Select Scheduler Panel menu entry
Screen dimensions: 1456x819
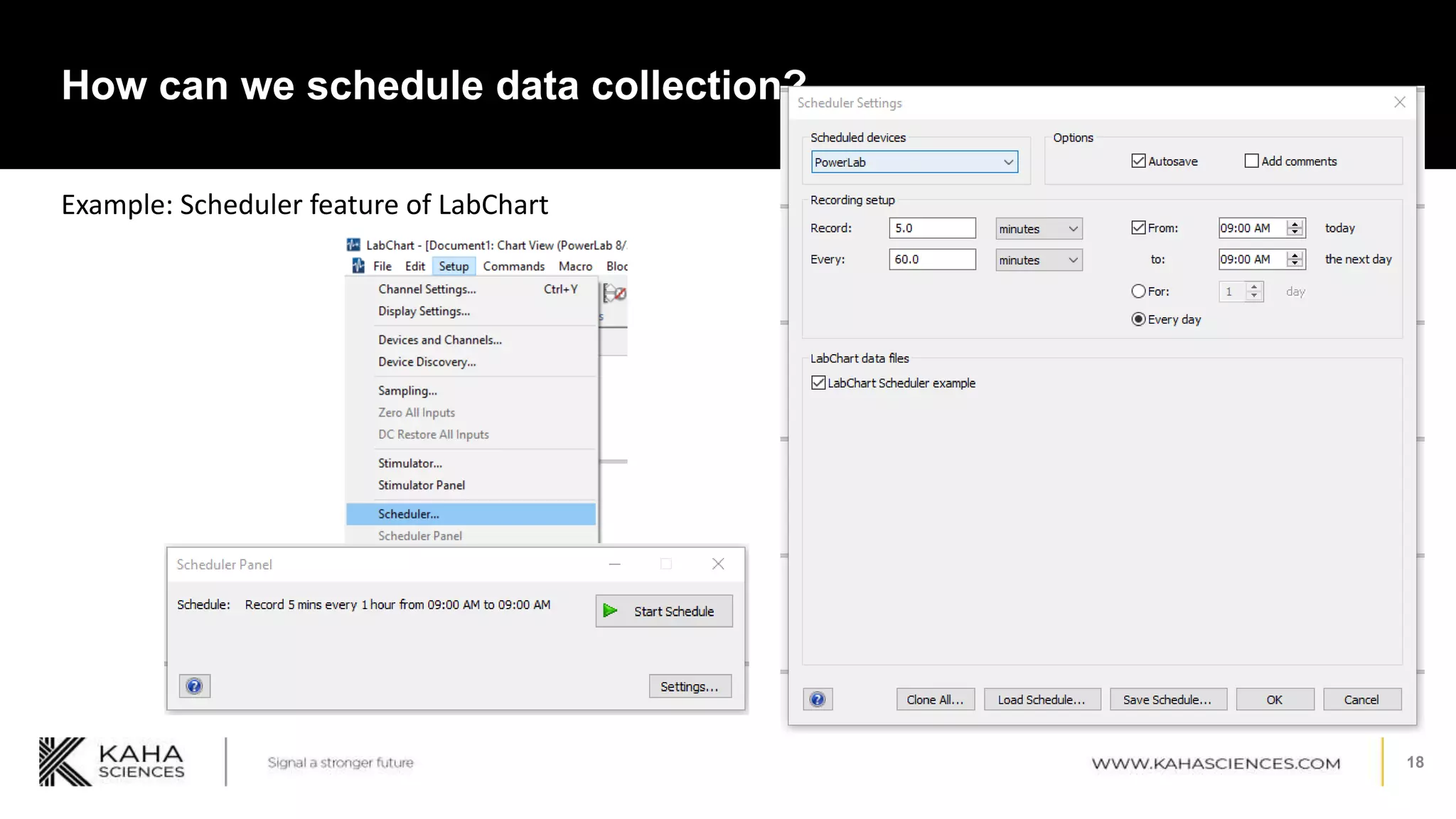471,536
